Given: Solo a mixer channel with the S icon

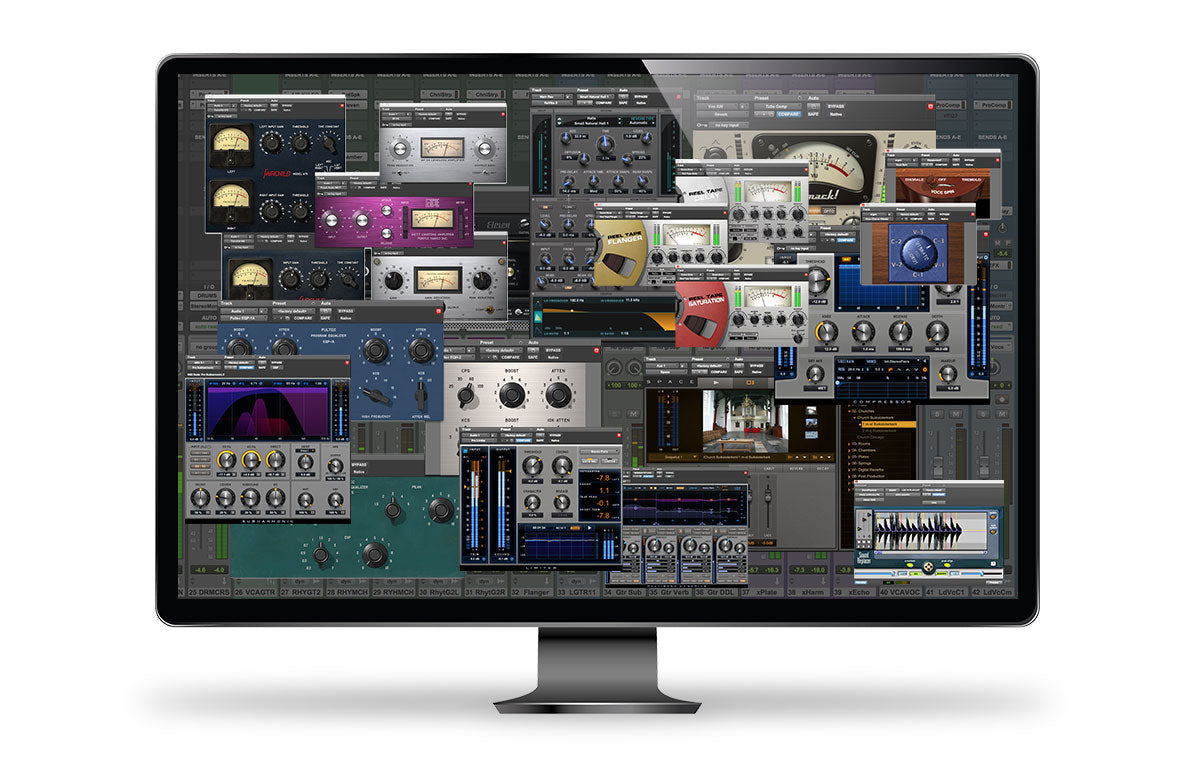Looking at the screenshot, I should (x=936, y=413).
